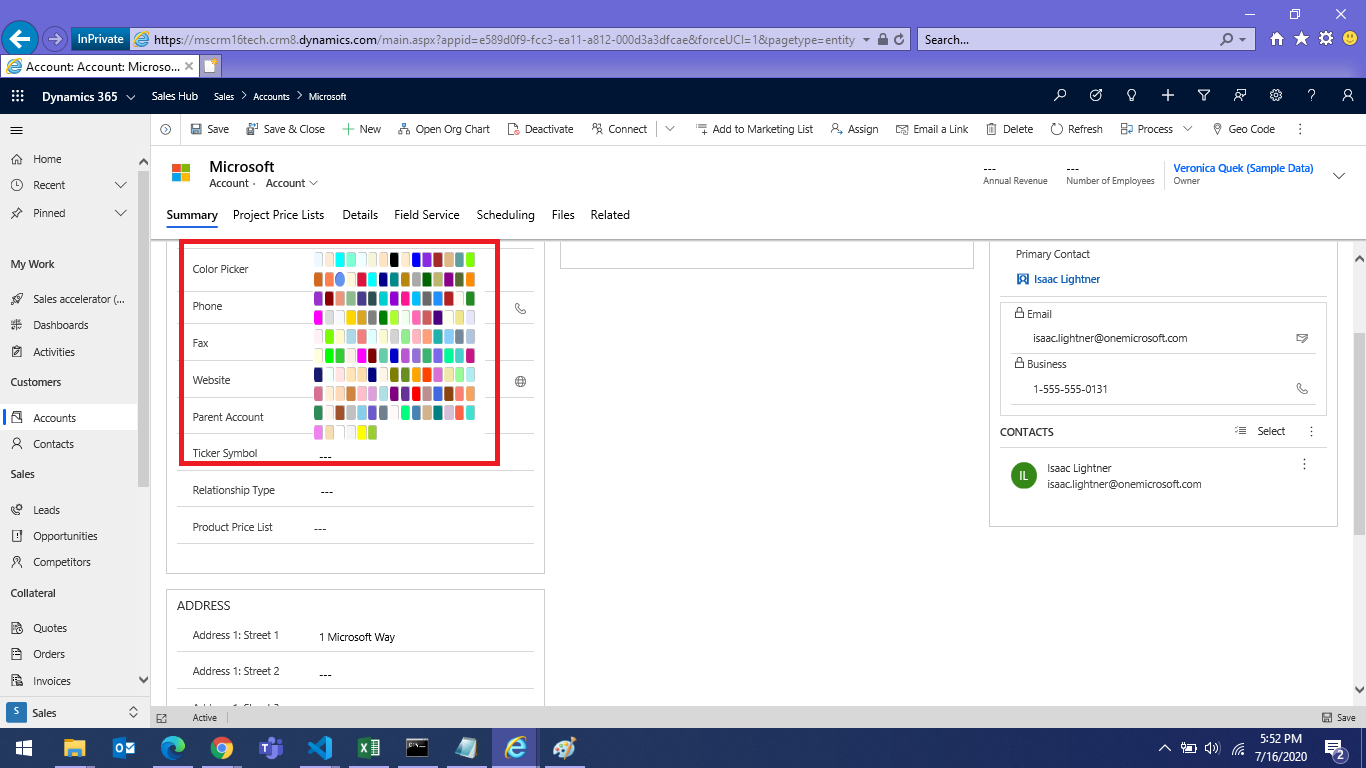Expand the Pinned section in sidebar
Viewport: 1366px width, 768px height.
coord(121,213)
